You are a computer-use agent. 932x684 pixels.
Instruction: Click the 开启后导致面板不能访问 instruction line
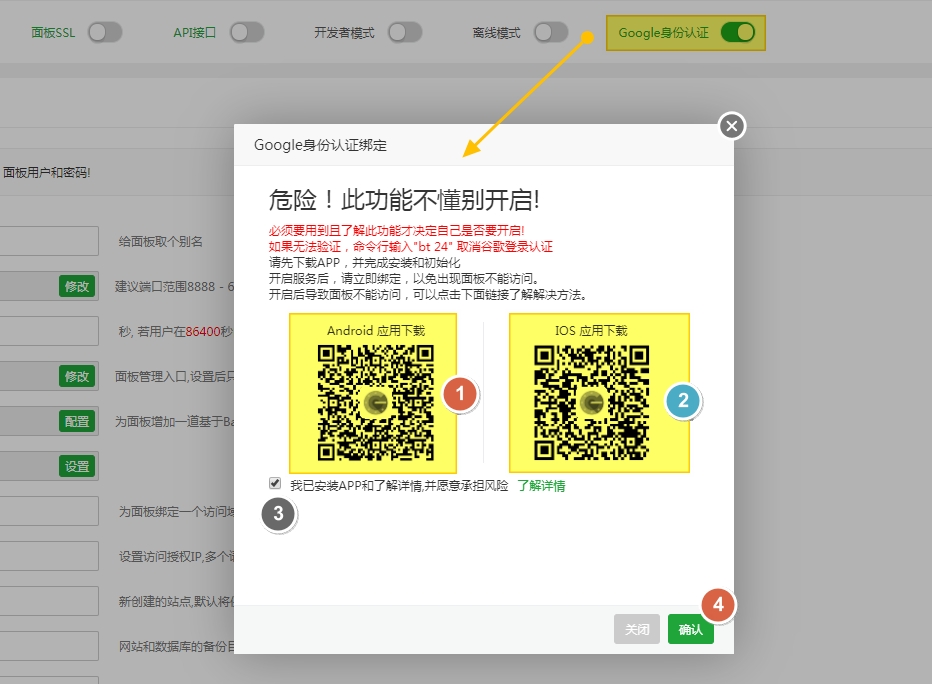pyautogui.click(x=428, y=295)
